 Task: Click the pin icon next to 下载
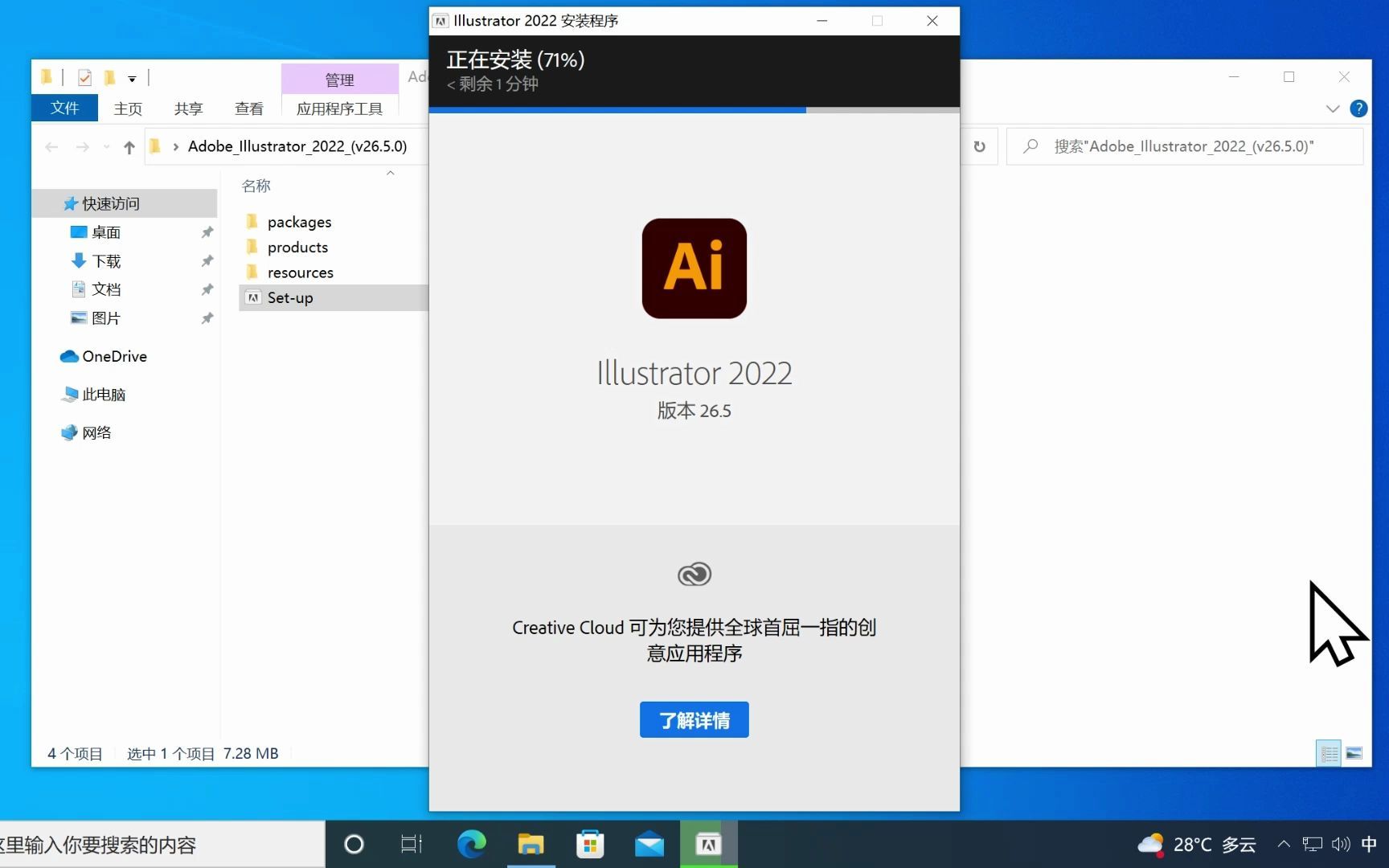207,261
